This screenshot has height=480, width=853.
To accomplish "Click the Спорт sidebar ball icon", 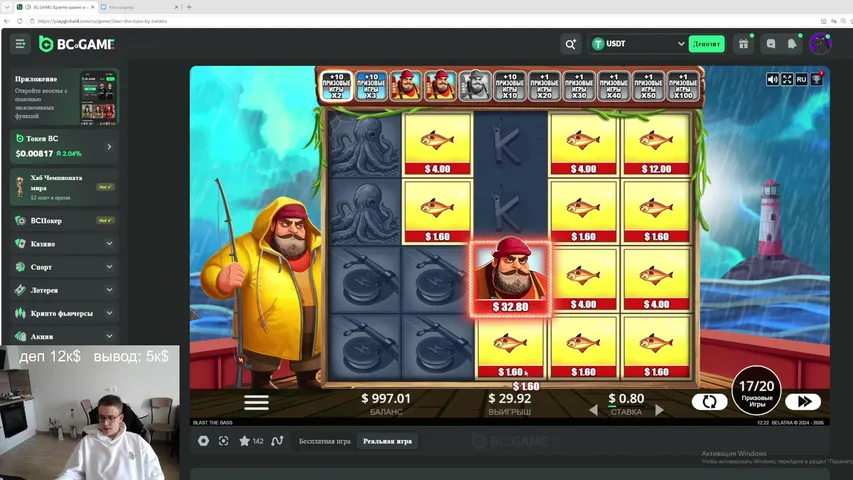I will coord(20,267).
